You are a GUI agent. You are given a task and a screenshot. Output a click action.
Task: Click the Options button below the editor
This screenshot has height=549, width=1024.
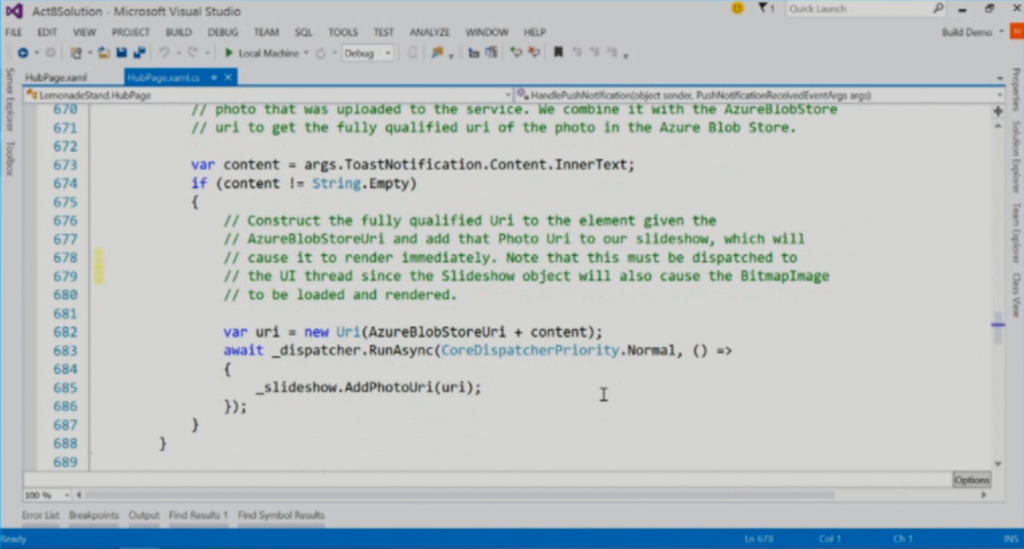click(972, 480)
